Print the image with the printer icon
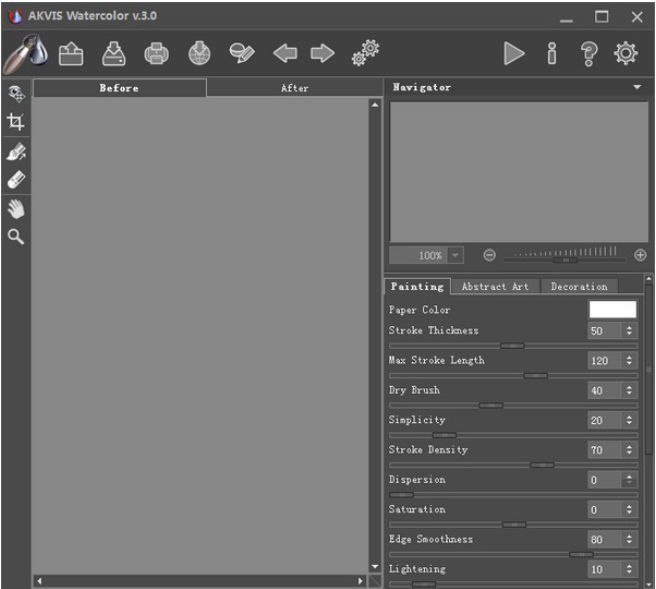 click(156, 54)
